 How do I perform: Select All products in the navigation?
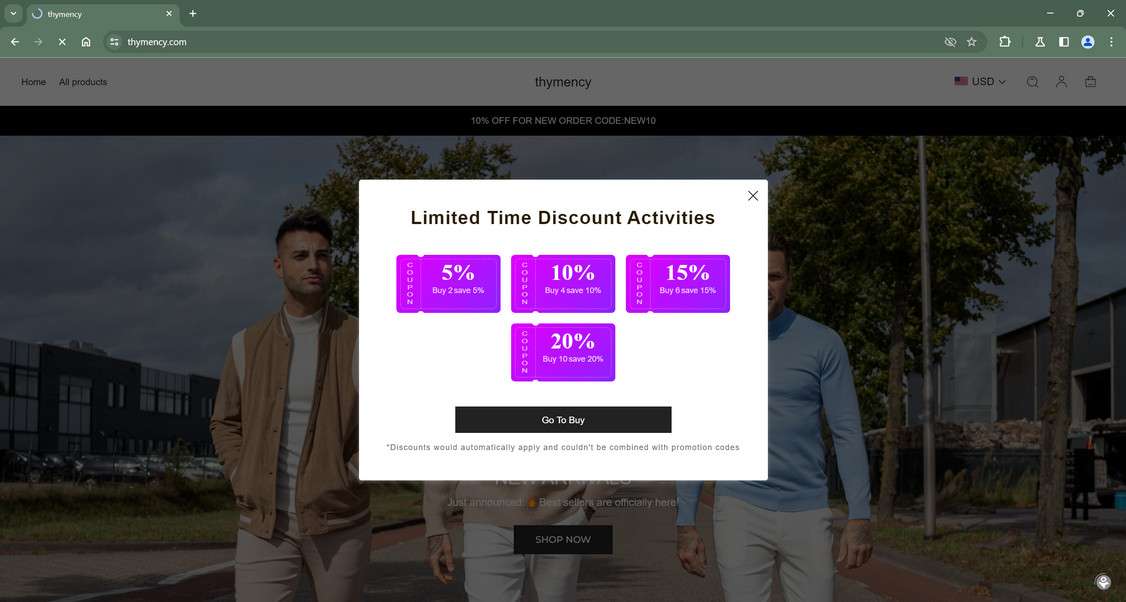pyautogui.click(x=82, y=81)
